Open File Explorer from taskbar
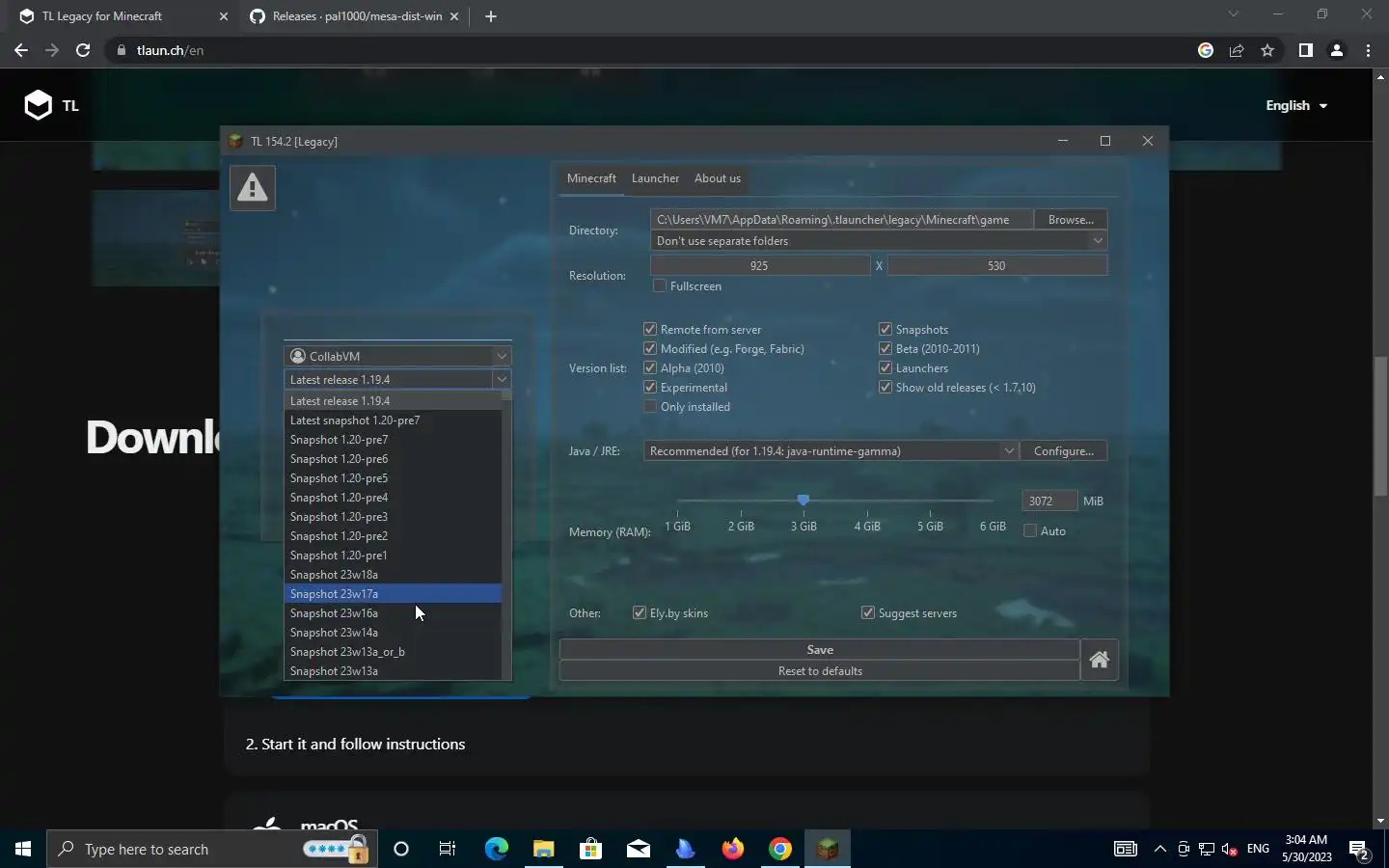The image size is (1389, 868). point(543,849)
